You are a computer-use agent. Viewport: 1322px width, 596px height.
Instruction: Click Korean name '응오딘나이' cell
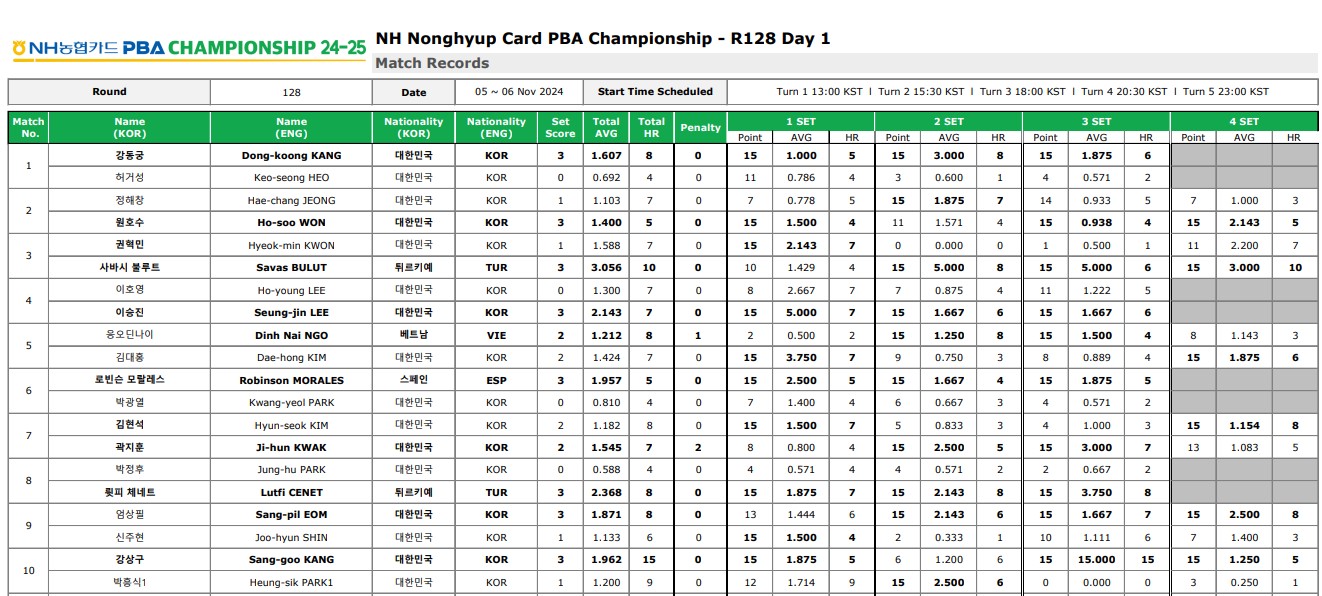(x=129, y=335)
